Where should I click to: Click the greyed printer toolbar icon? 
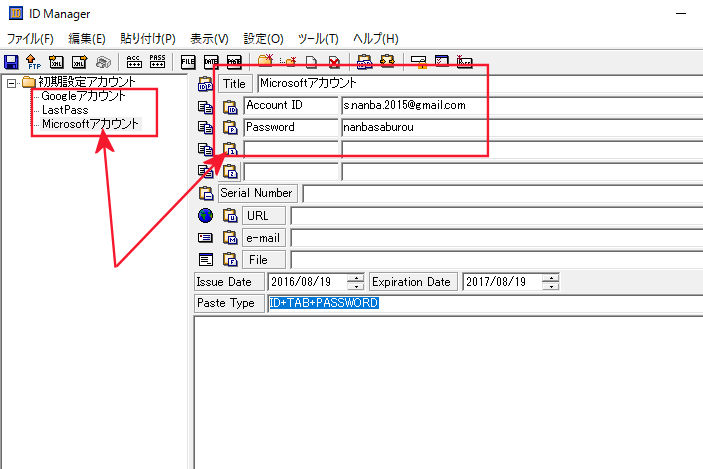tap(103, 62)
